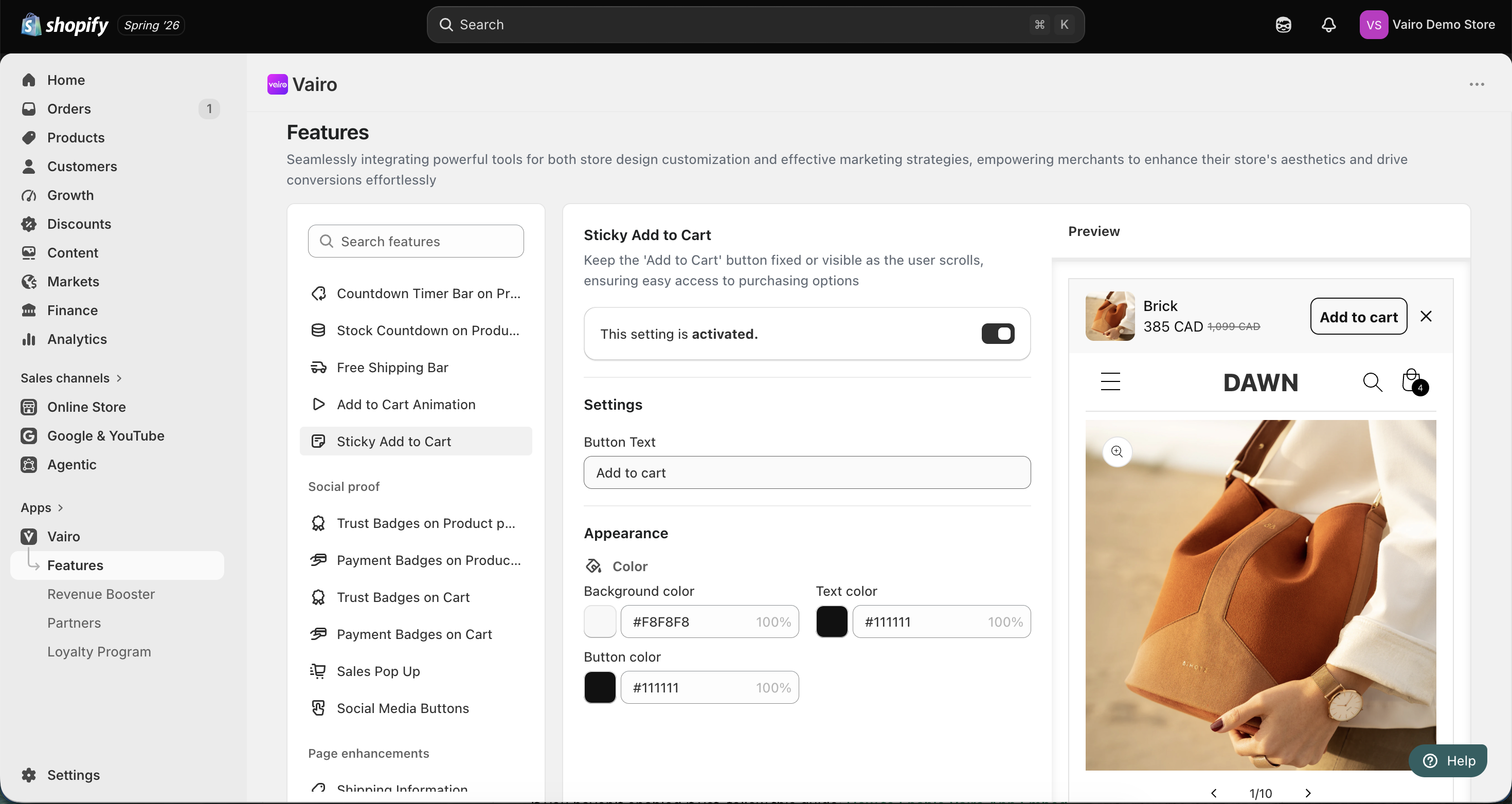Close the sticky cart bar preview
The image size is (1512, 804).
pos(1426,316)
